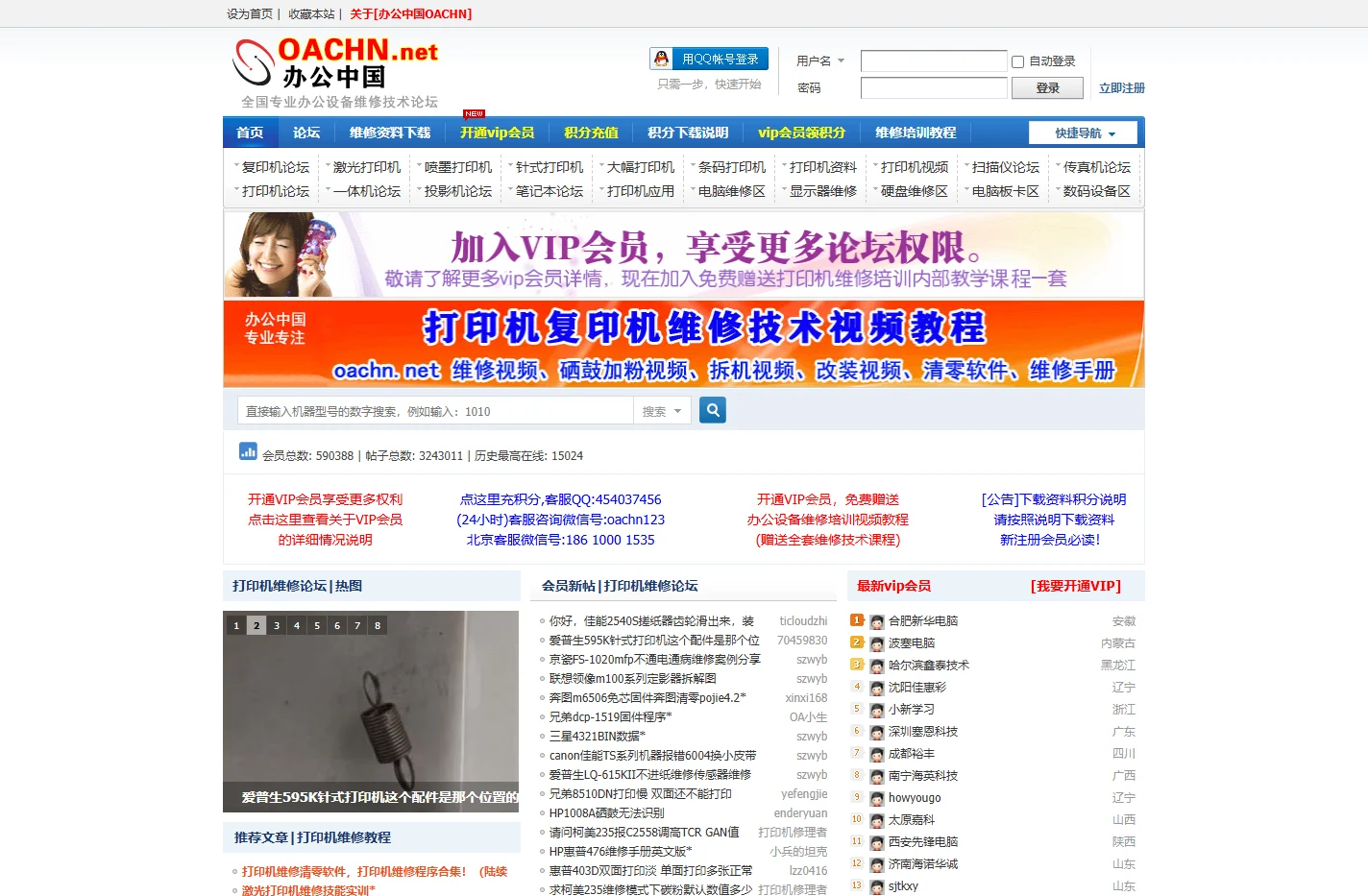Click avatar icon beside 济南海诺华诚
1368x896 pixels.
pos(876,865)
